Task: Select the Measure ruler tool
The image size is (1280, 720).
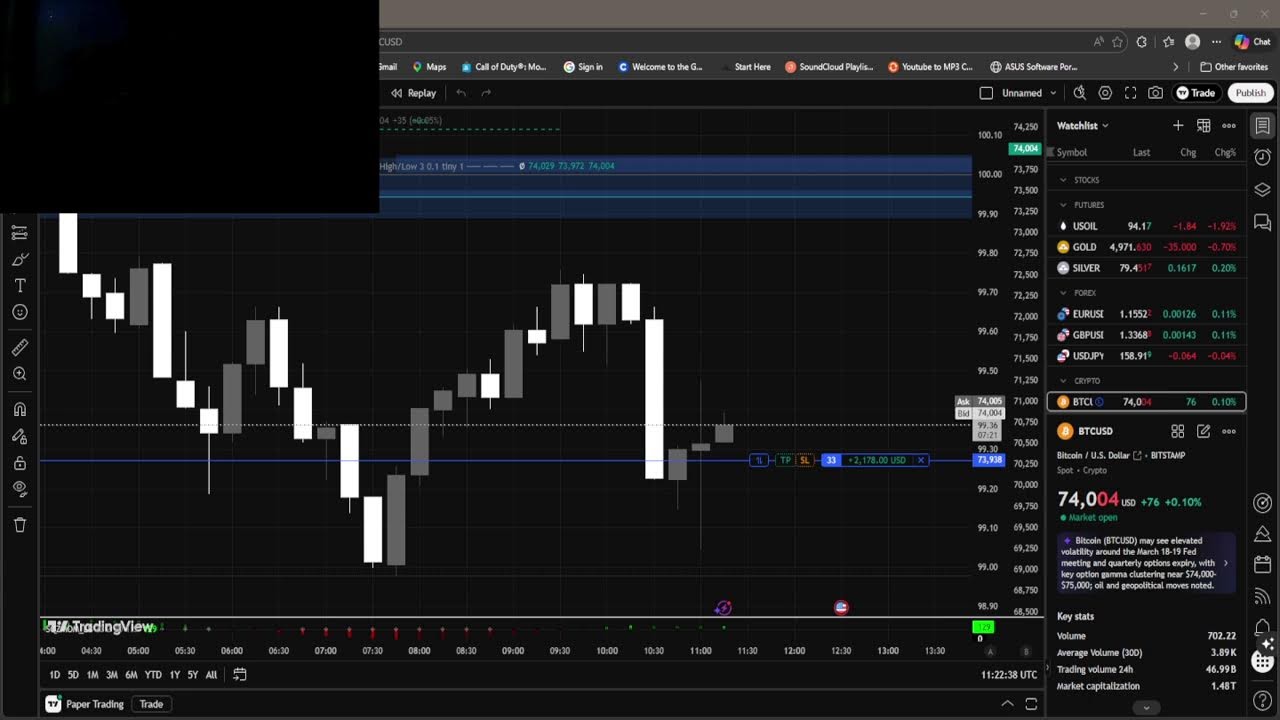Action: tap(19, 348)
